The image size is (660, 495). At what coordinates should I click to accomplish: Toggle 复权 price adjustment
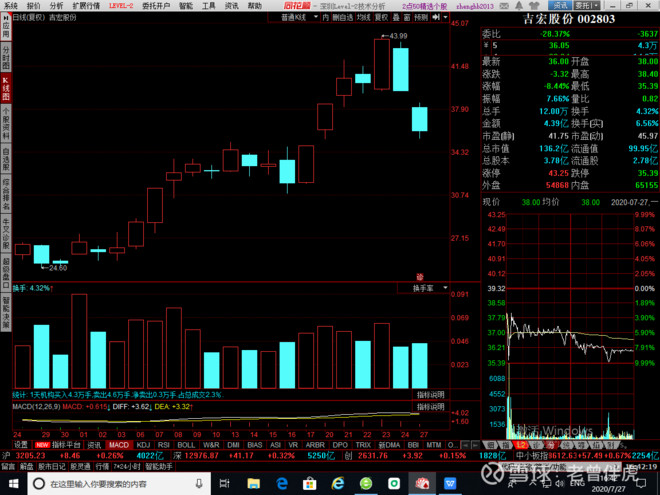click(381, 17)
